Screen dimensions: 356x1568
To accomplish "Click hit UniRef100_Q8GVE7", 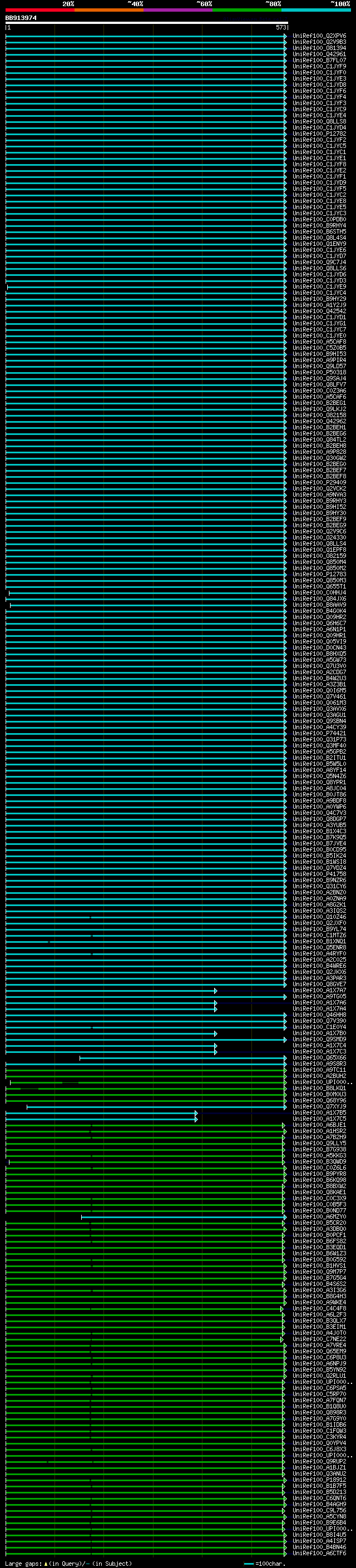I will [x=319, y=985].
